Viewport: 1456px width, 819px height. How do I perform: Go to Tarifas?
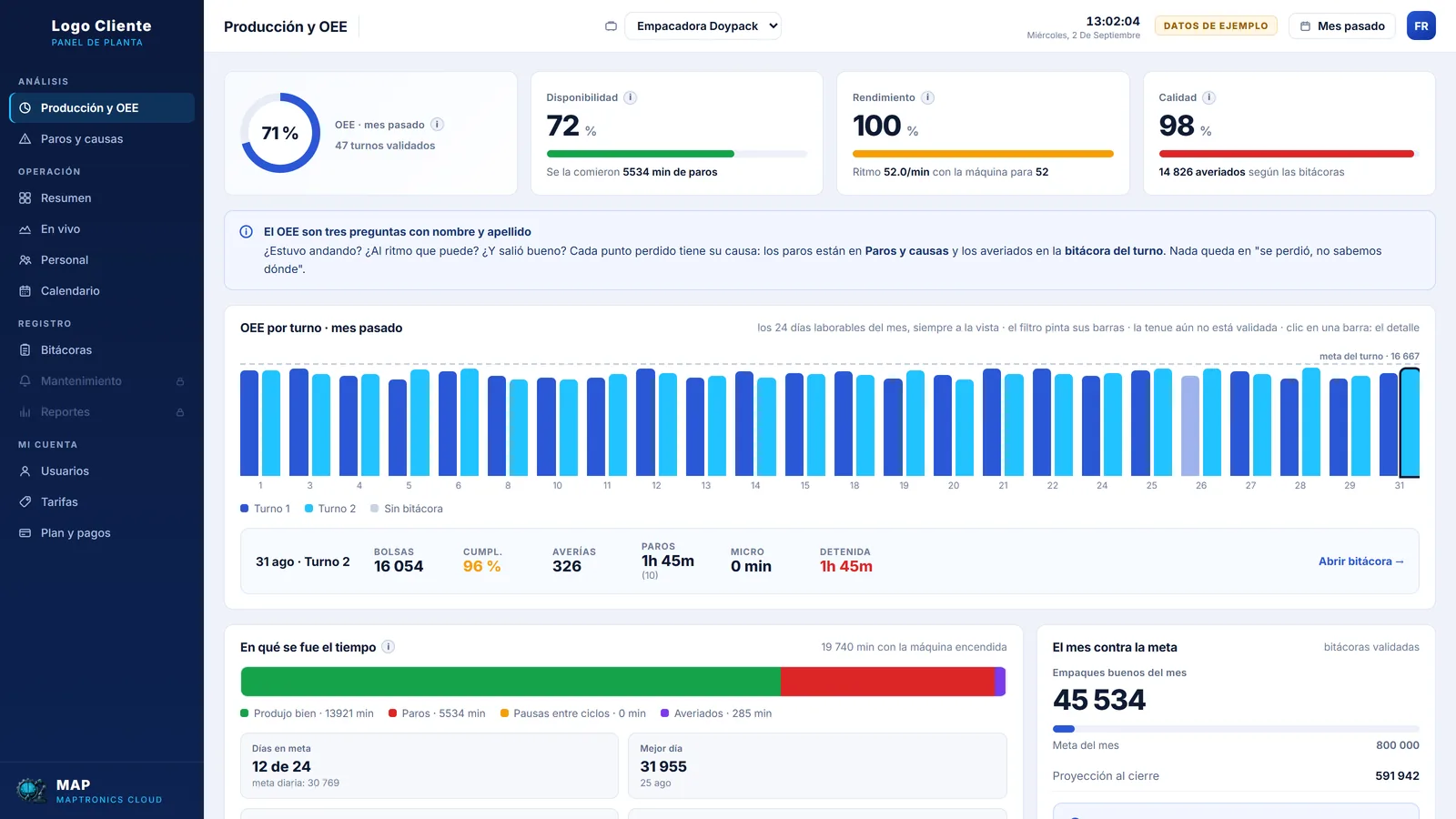pos(102,502)
